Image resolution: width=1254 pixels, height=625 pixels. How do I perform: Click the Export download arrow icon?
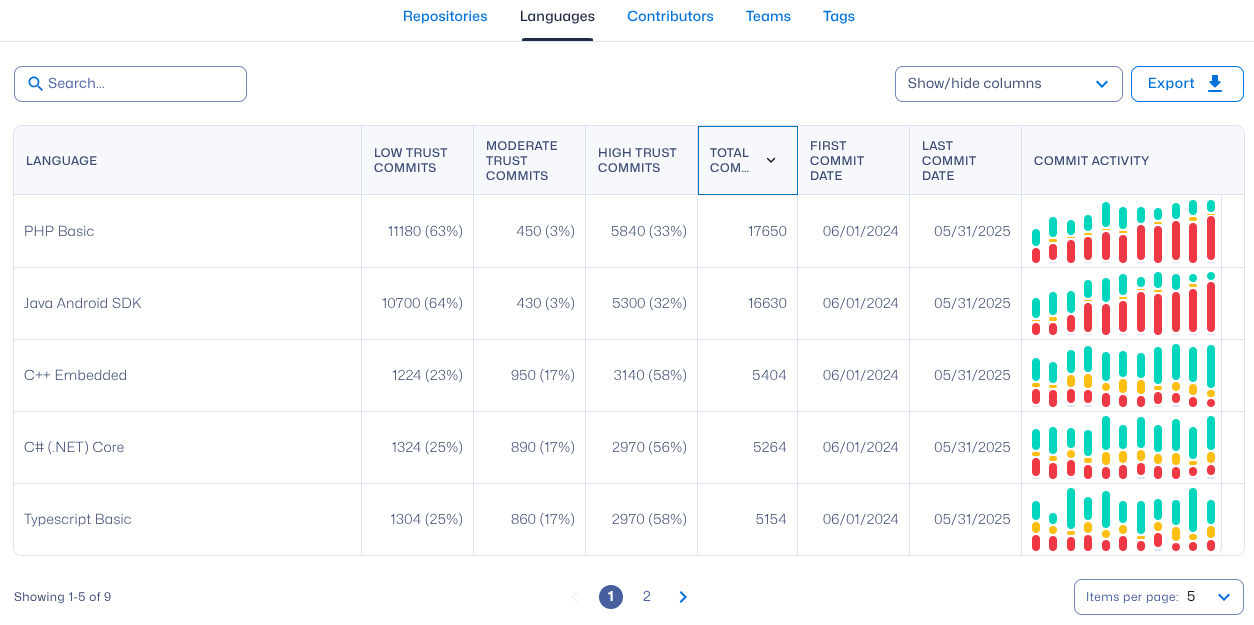click(1215, 84)
